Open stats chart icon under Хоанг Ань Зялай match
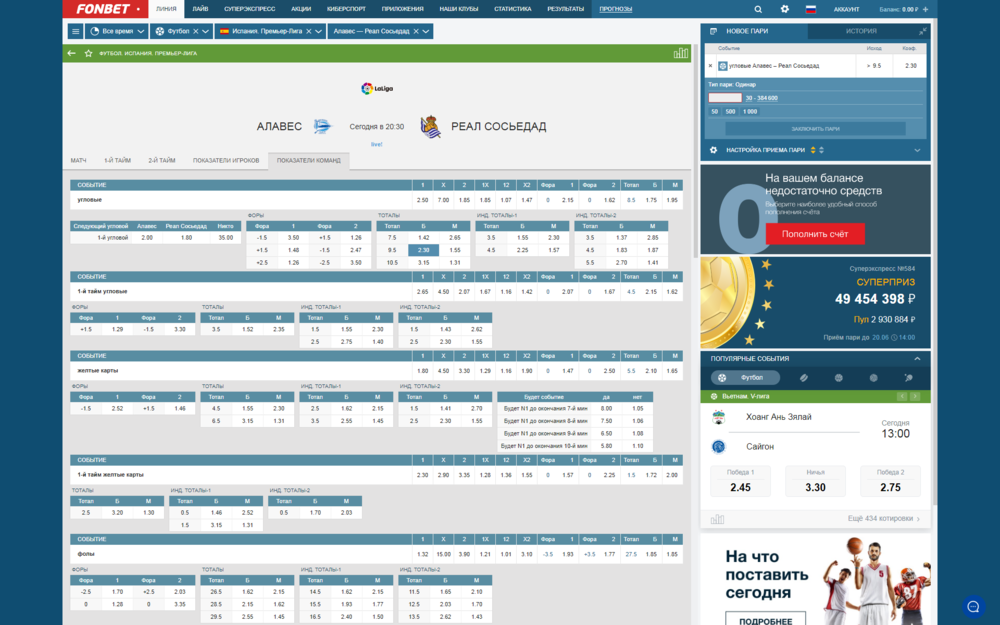 coord(717,519)
